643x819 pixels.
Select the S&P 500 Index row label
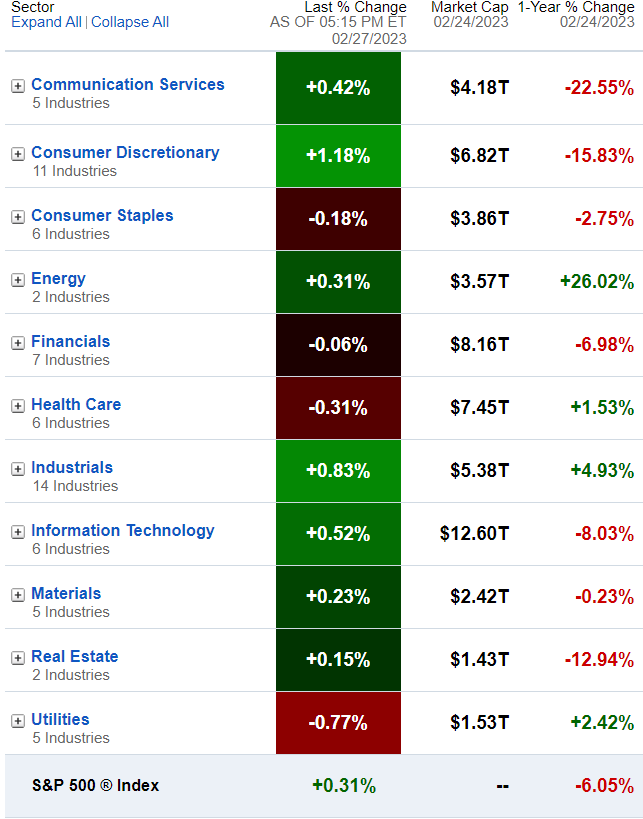95,785
